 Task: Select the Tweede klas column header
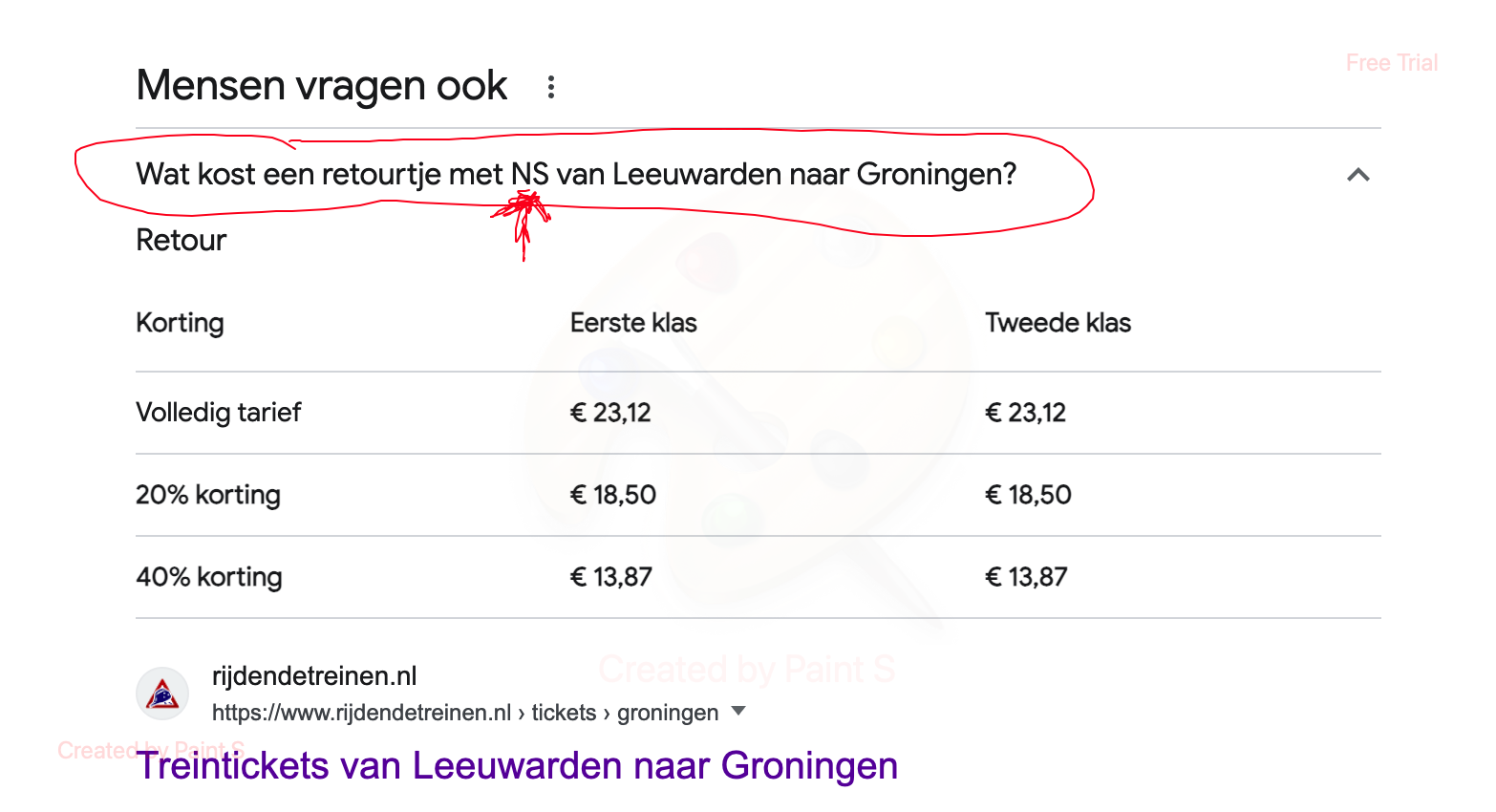pos(1058,323)
